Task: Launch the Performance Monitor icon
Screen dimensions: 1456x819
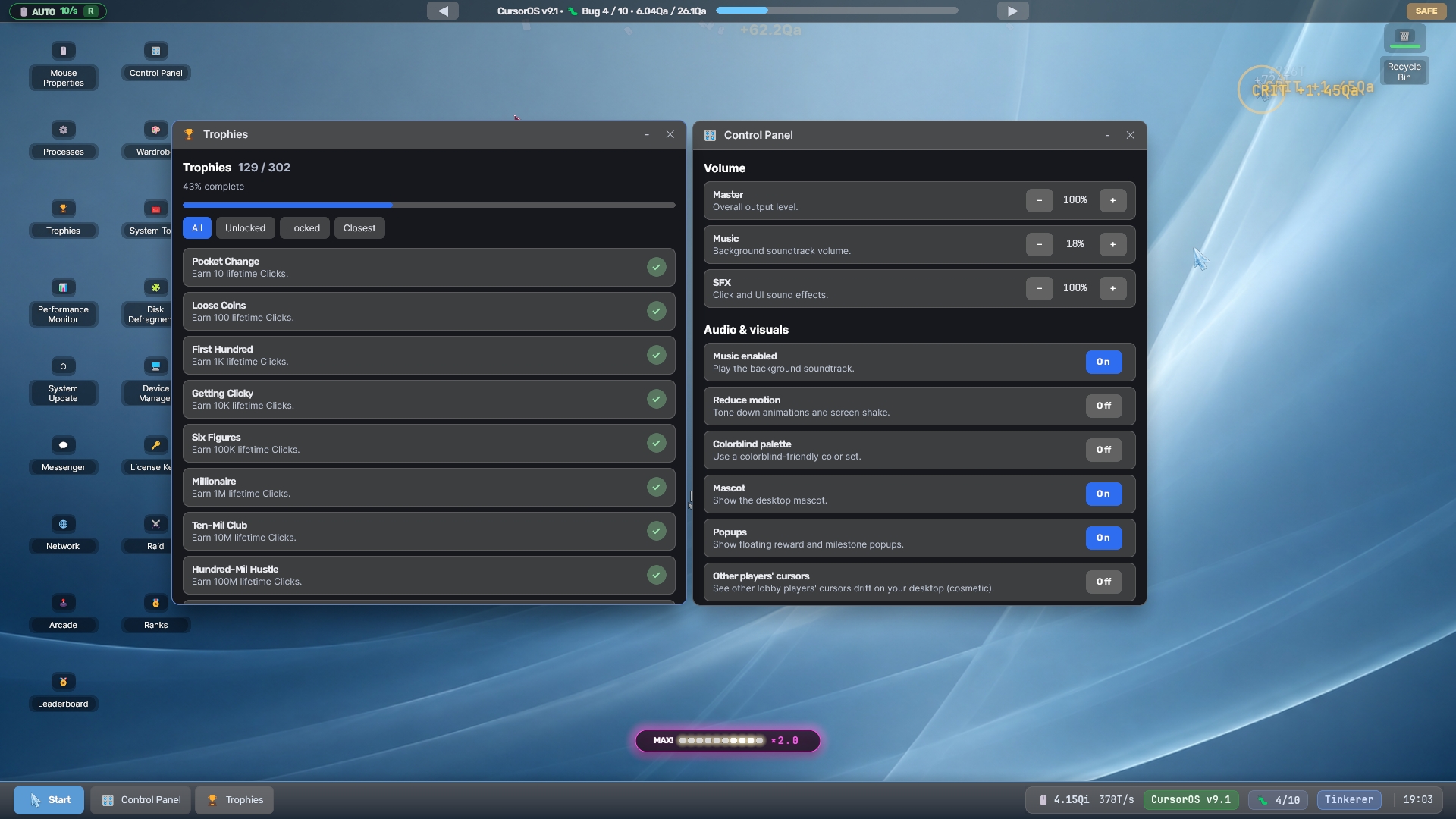Action: 64,302
